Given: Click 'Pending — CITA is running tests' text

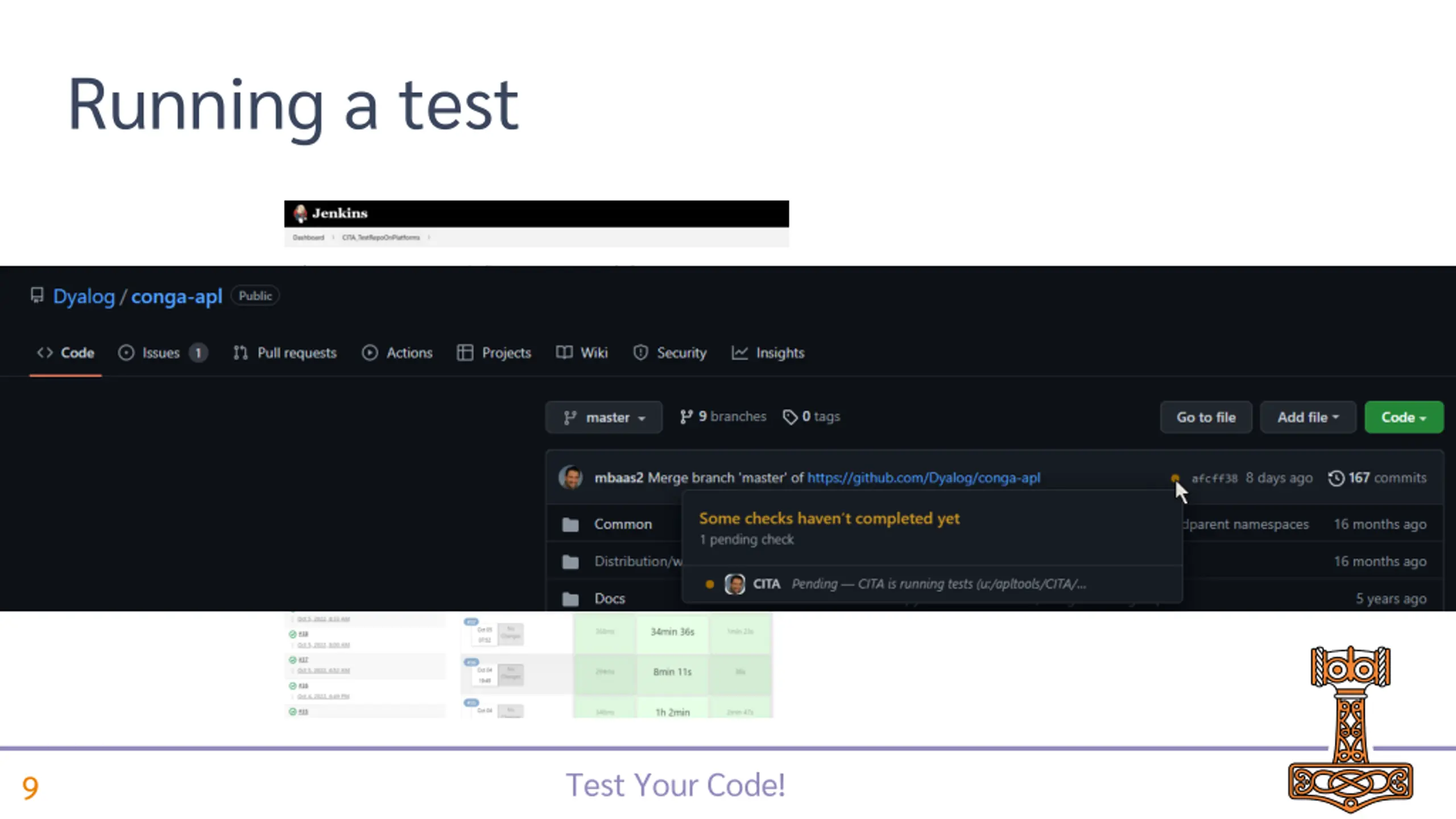Looking at the screenshot, I should click(x=938, y=584).
